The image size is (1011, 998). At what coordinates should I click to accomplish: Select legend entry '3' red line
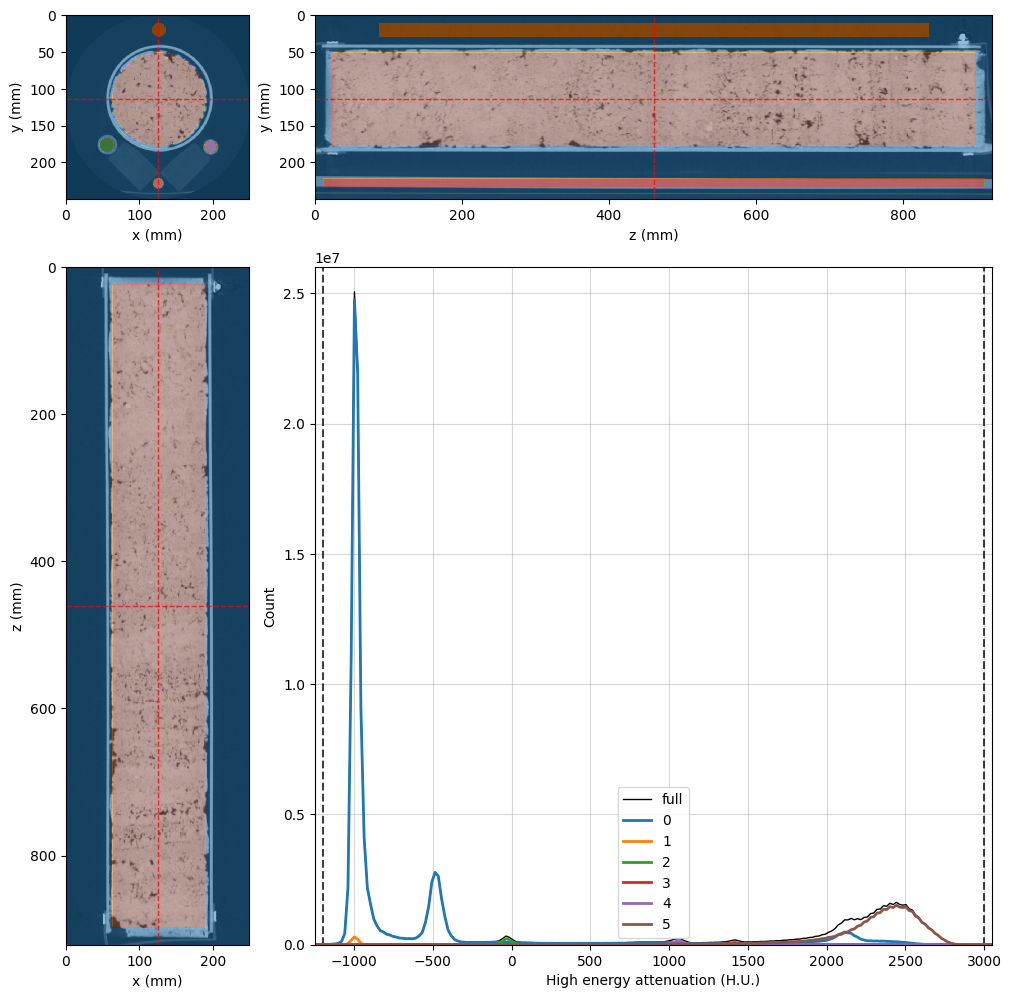tap(647, 883)
